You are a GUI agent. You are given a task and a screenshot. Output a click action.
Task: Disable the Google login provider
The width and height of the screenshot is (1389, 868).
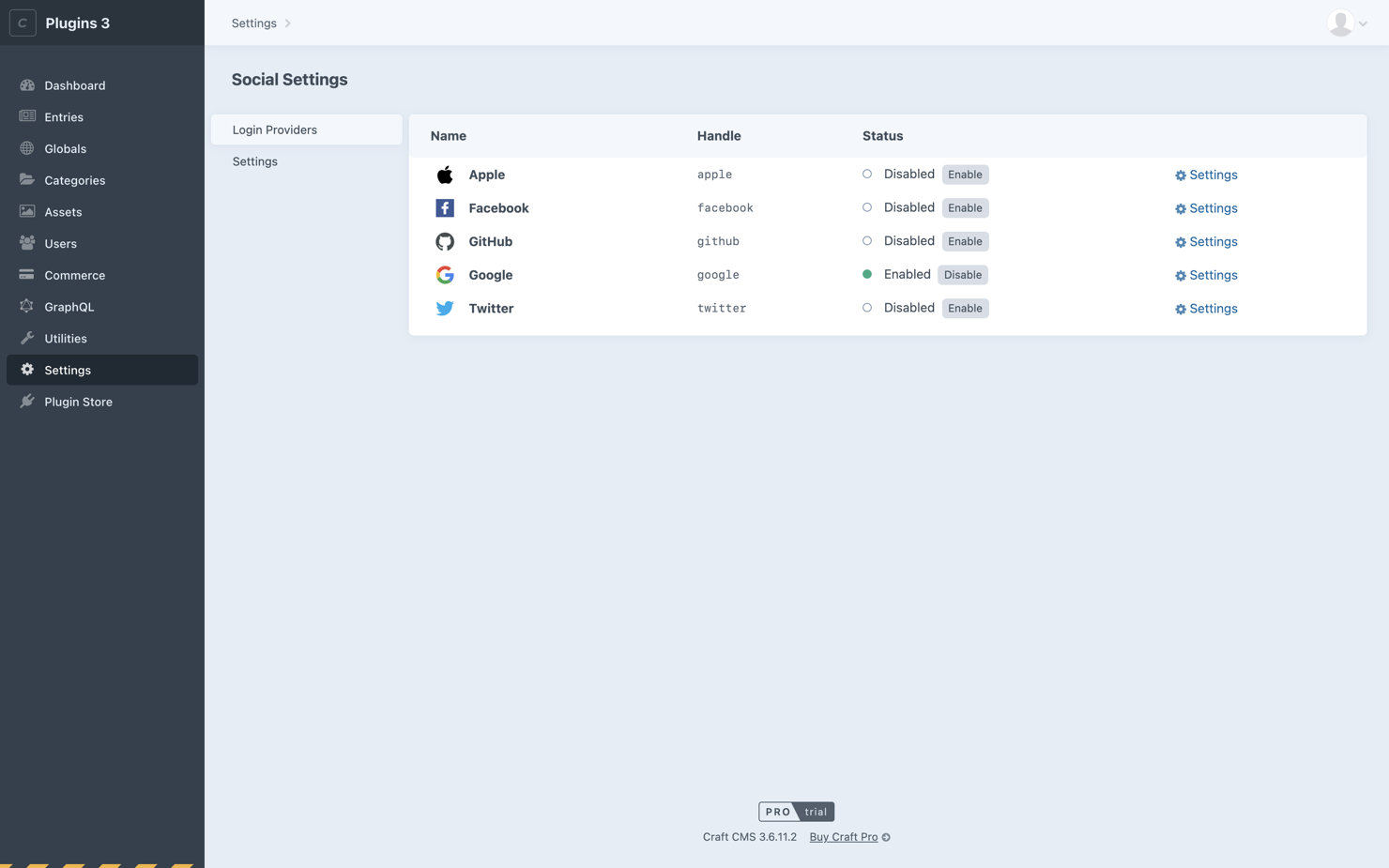[962, 275]
